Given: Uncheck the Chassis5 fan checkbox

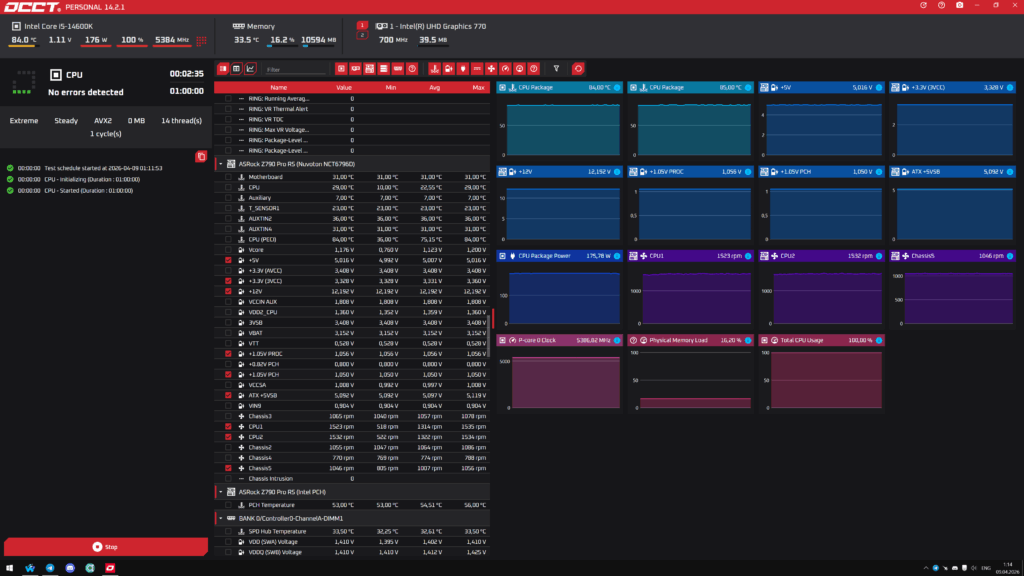Looking at the screenshot, I should [x=228, y=468].
